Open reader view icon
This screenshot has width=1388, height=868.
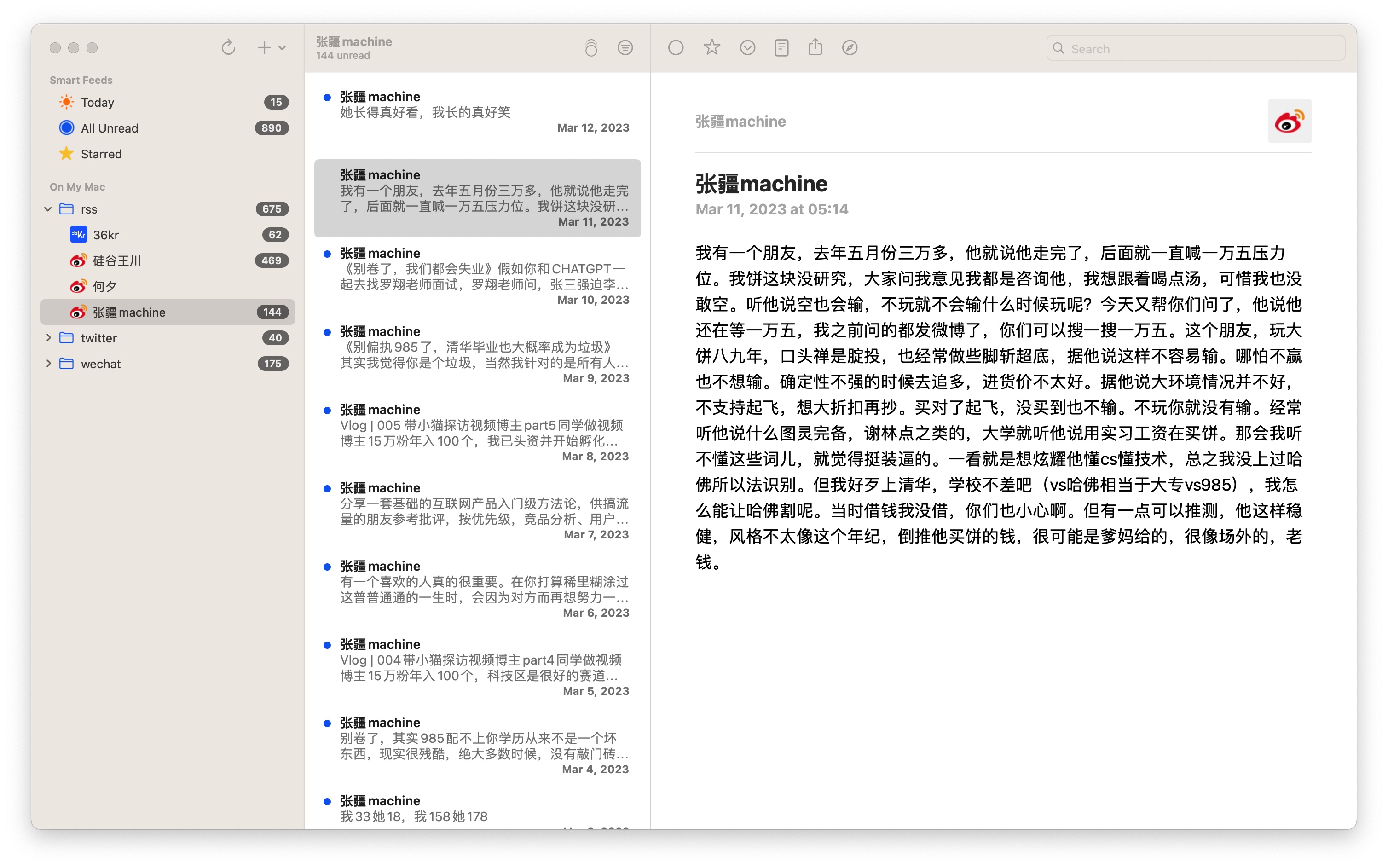pos(781,48)
